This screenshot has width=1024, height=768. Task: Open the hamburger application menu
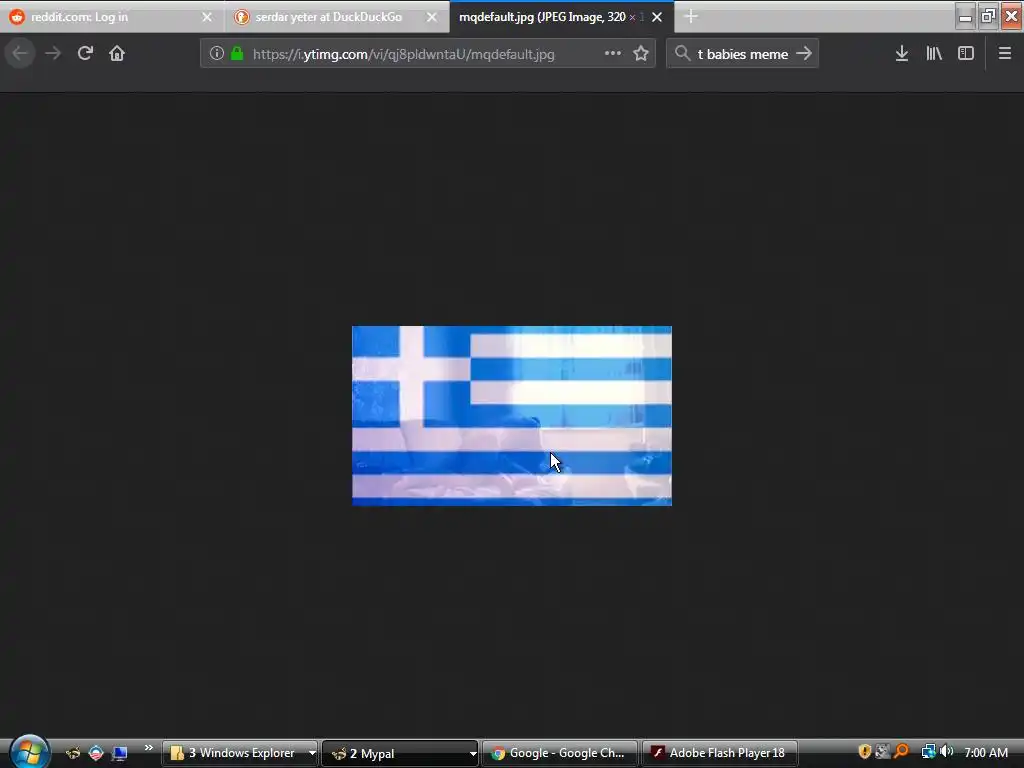coord(1005,54)
